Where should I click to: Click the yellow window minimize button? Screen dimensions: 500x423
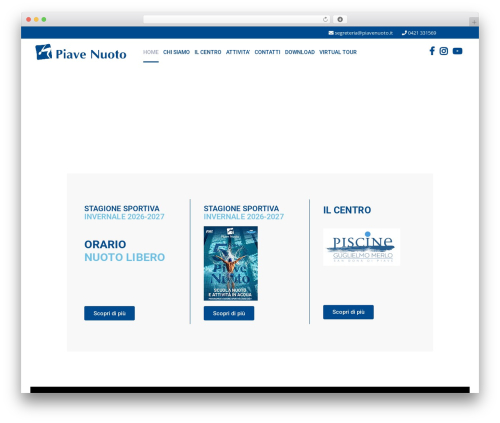(36, 19)
